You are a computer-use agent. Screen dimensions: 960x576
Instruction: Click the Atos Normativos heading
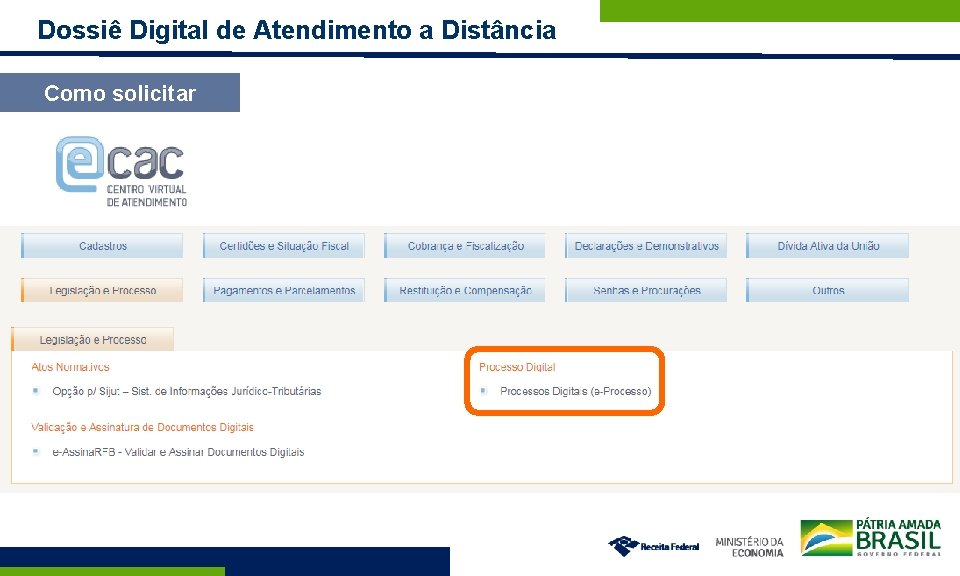click(x=70, y=367)
